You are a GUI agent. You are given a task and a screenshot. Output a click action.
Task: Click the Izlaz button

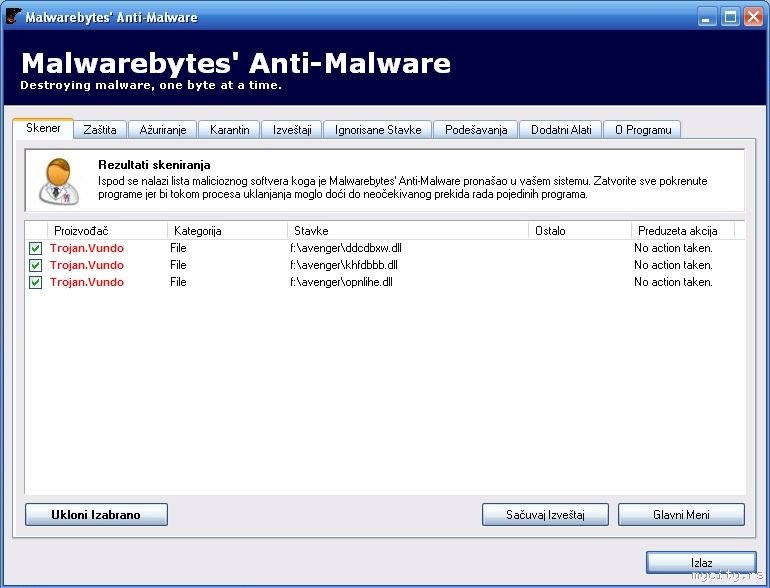[x=701, y=562]
